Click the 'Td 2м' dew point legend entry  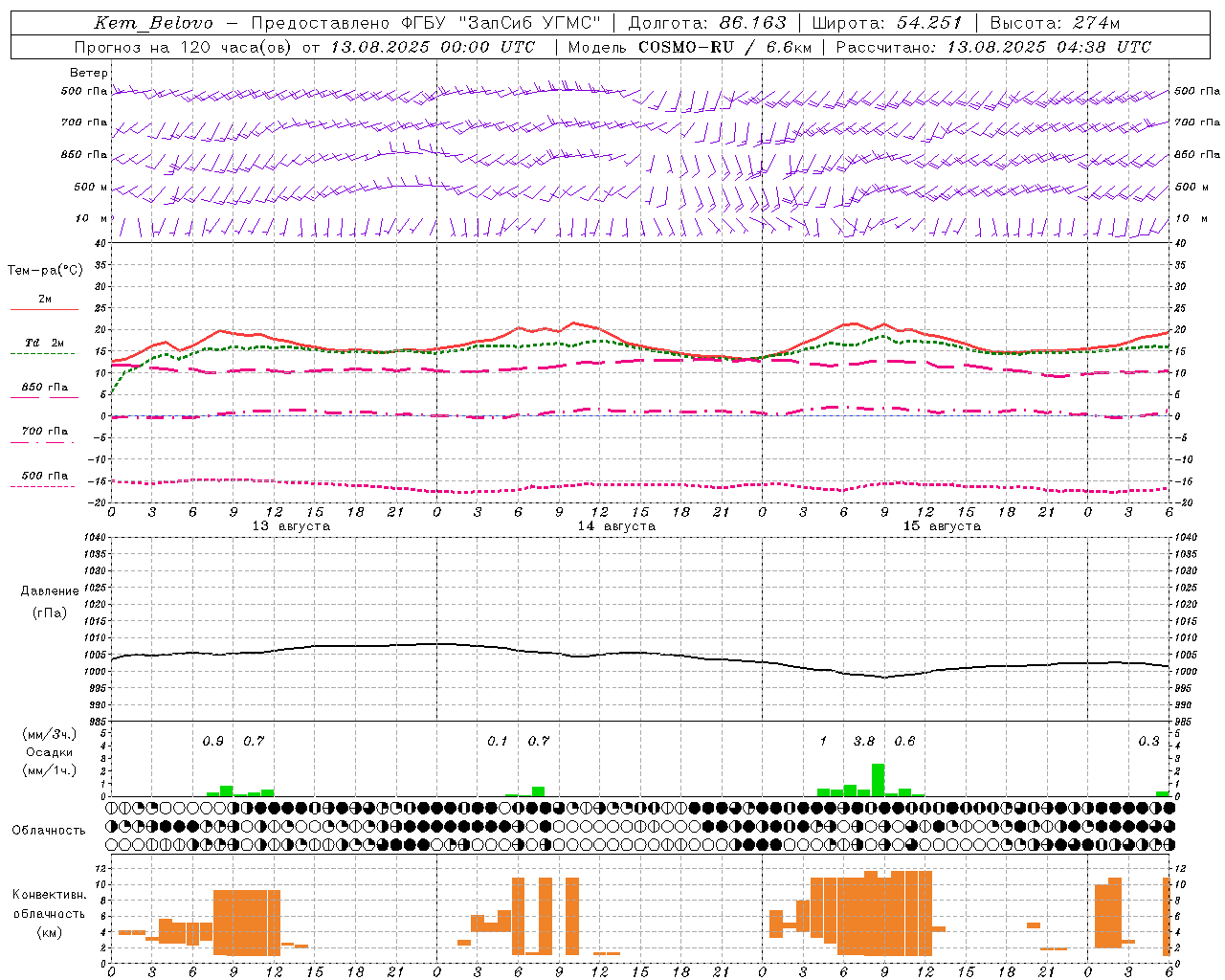(x=44, y=343)
